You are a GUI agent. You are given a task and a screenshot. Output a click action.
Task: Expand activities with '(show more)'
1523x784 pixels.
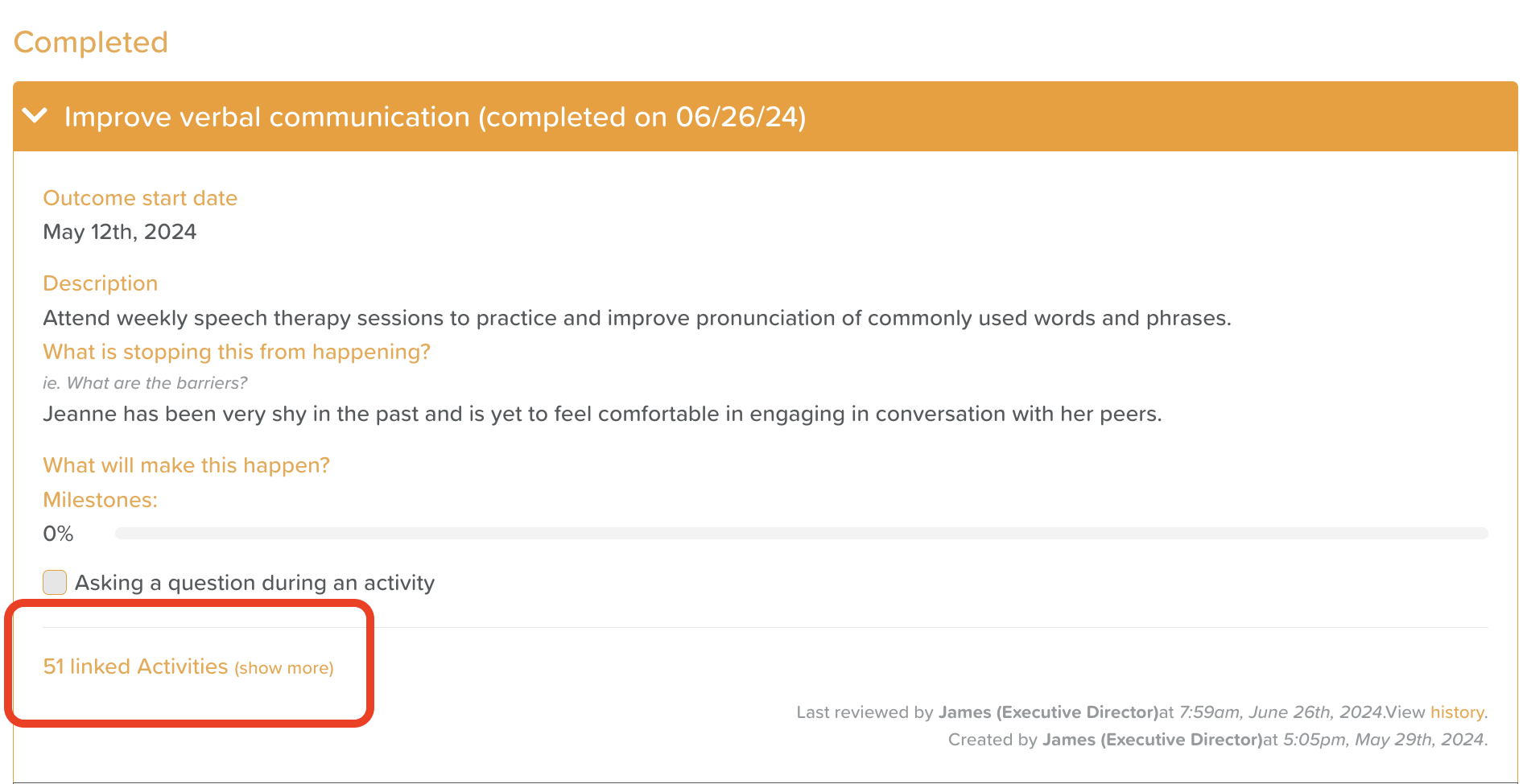pos(284,668)
